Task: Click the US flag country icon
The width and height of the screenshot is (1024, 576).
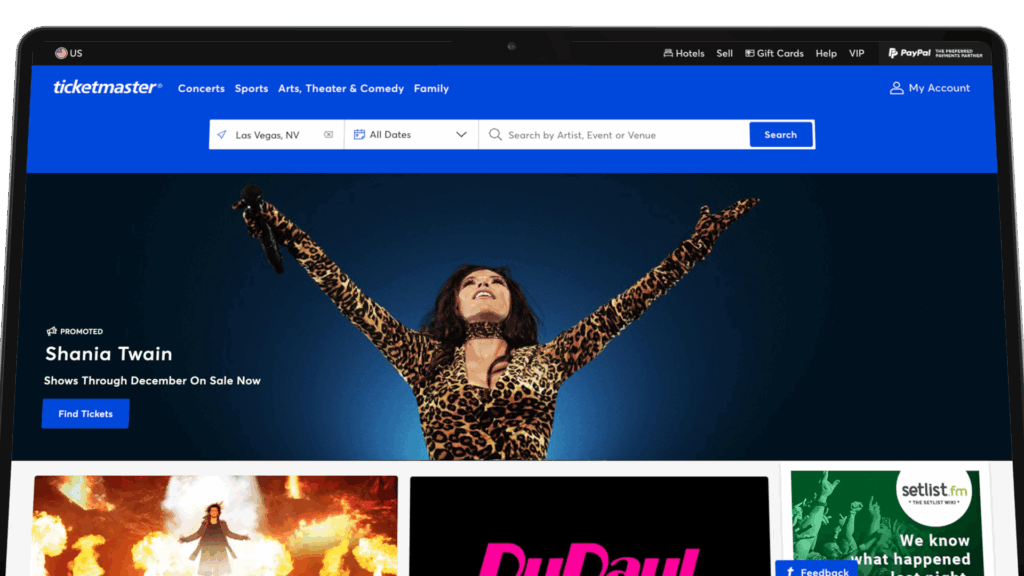Action: click(61, 53)
